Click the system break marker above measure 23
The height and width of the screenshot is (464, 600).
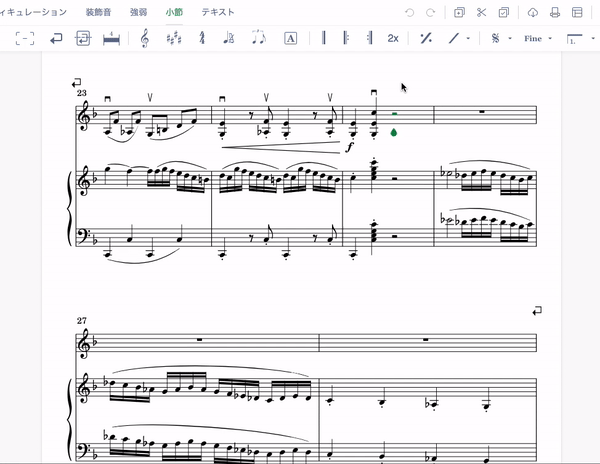[77, 83]
